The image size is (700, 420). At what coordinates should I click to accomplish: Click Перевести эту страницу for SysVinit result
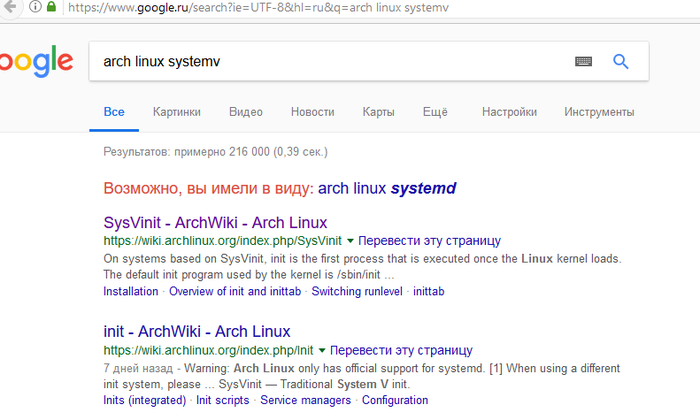(x=429, y=241)
